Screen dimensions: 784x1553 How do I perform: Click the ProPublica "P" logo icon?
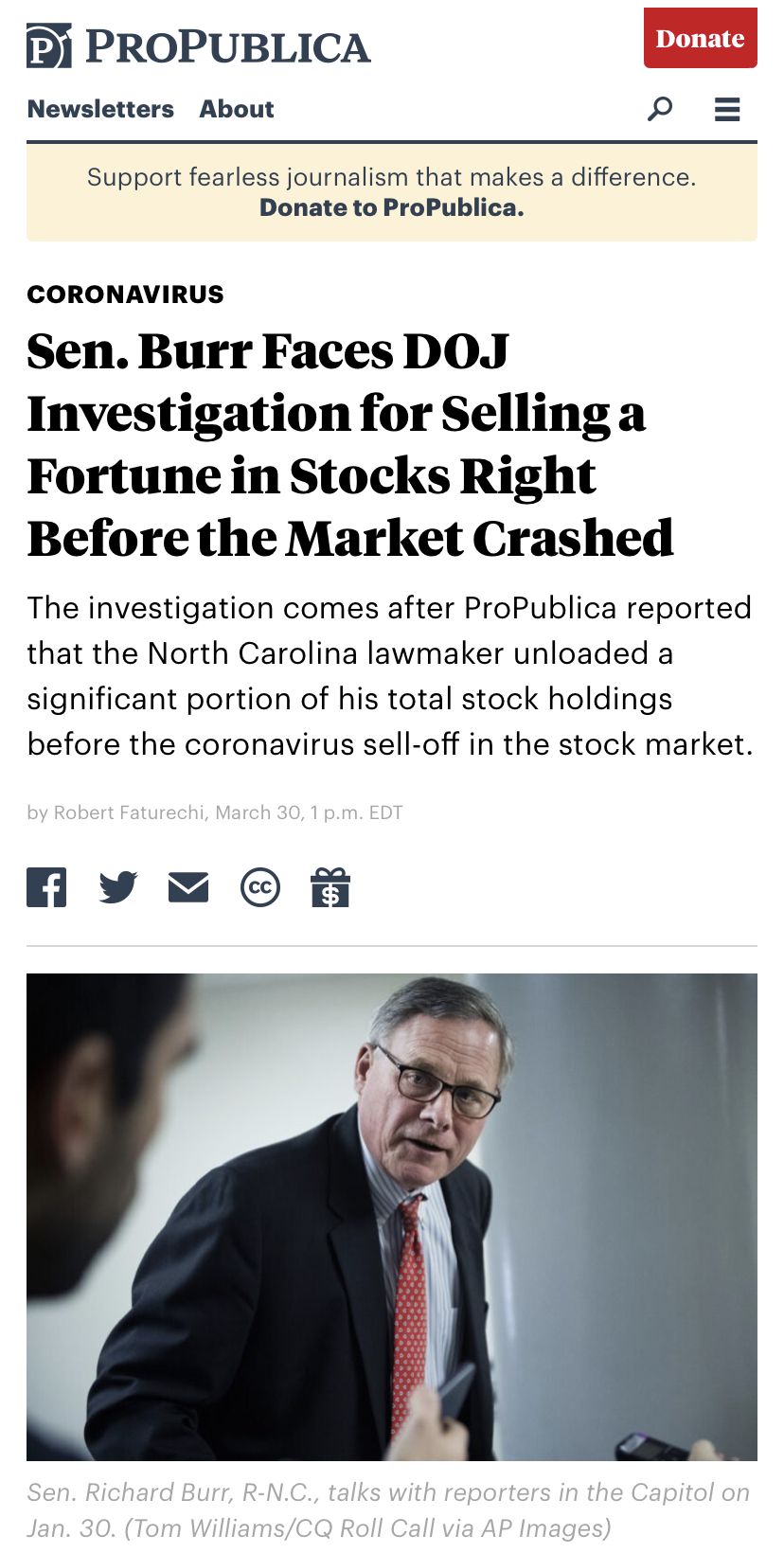[48, 46]
